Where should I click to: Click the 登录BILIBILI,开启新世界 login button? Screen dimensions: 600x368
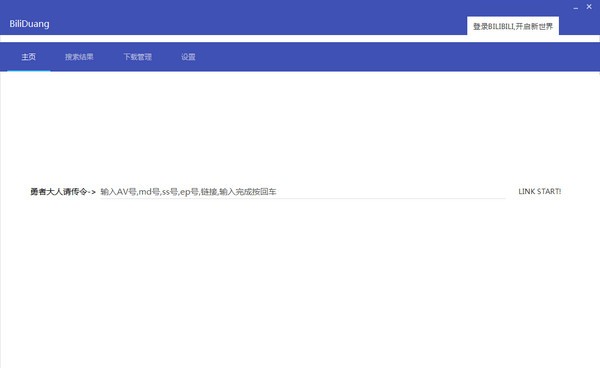point(513,26)
